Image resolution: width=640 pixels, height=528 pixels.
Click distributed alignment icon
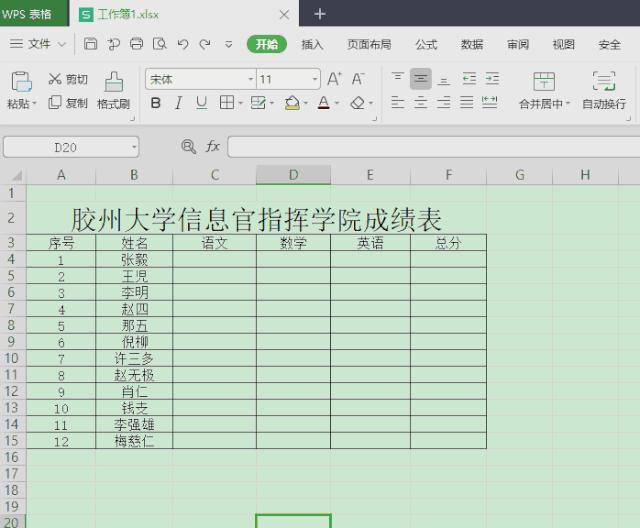coord(489,102)
